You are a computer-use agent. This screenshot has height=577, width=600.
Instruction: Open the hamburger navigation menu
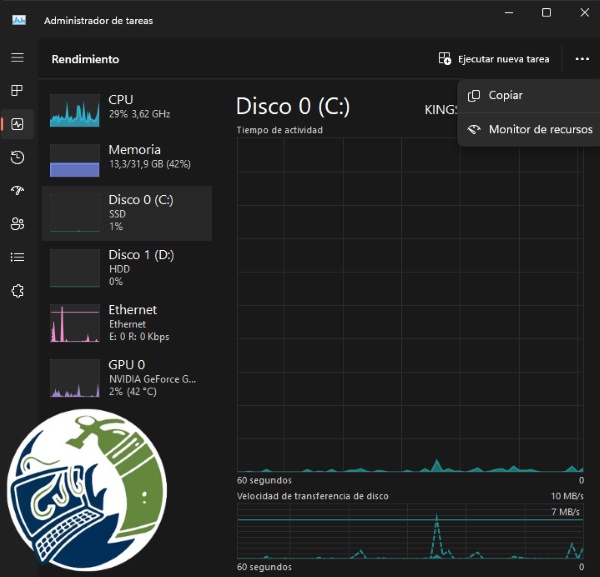17,58
